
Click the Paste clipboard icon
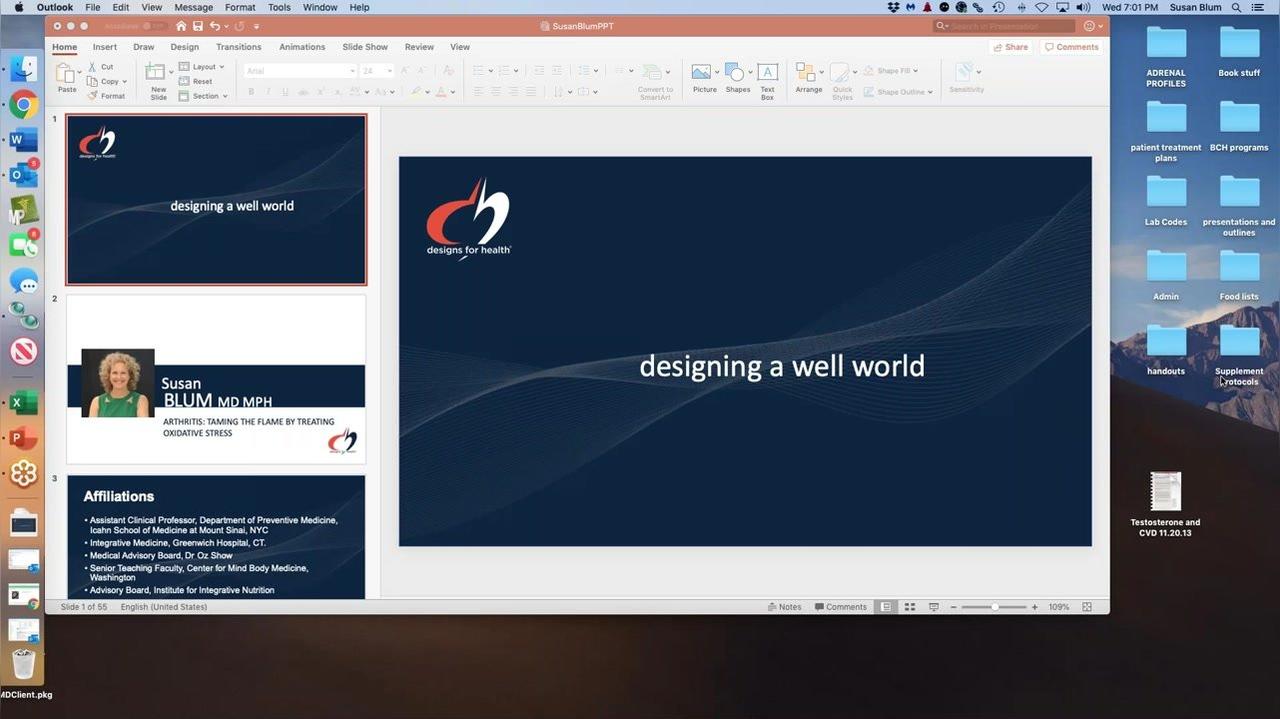click(65, 73)
